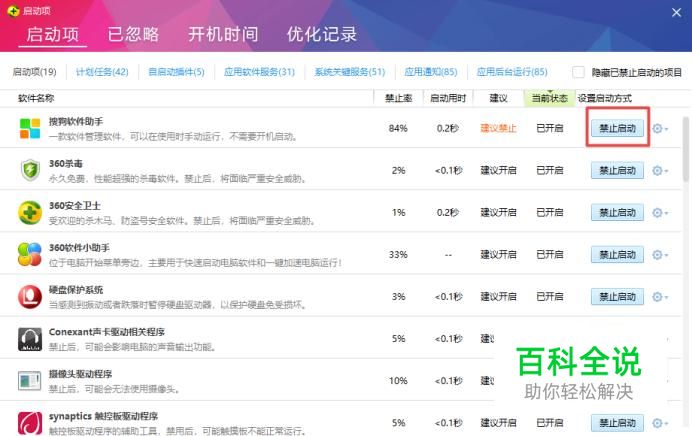Viewport: 692px width, 436px height.
Task: Click the 搜狗软件助手 description line
Action: [173, 137]
